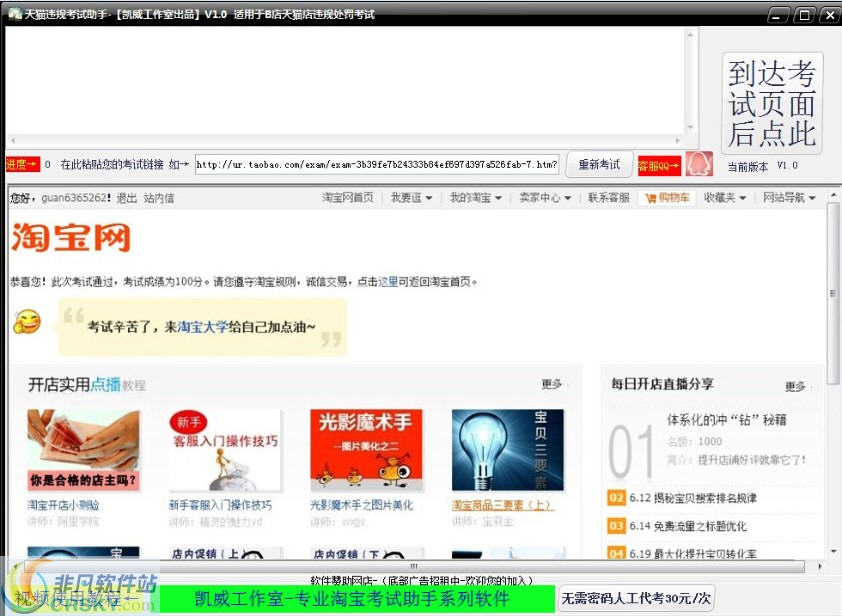Click the 当前版本 V1.0 version text
Image resolution: width=842 pixels, height=616 pixels.
coord(763,166)
